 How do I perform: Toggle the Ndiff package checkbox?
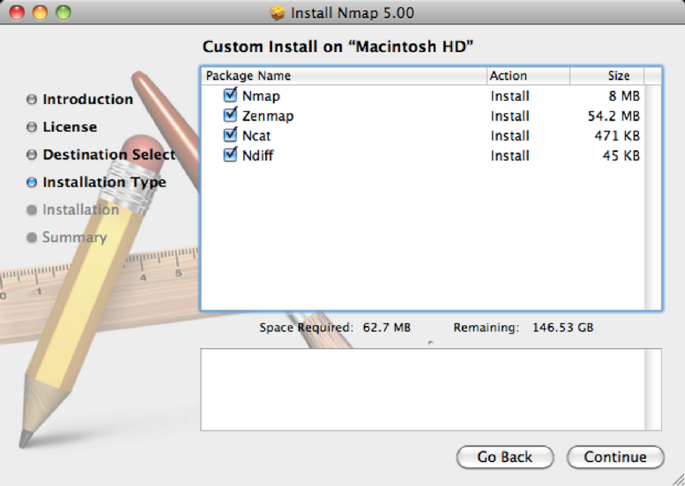point(230,155)
